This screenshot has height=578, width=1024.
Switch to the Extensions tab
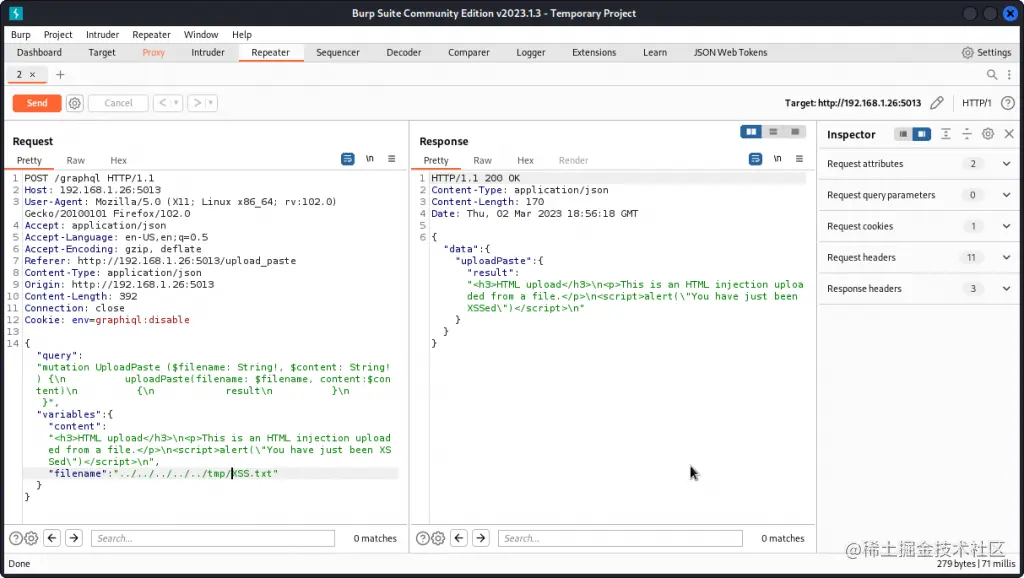point(594,52)
